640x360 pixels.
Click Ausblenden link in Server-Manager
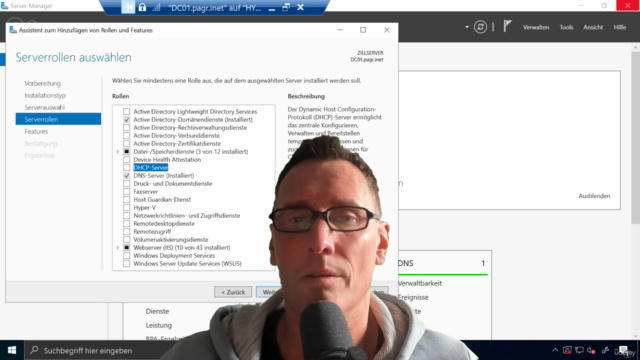click(594, 196)
